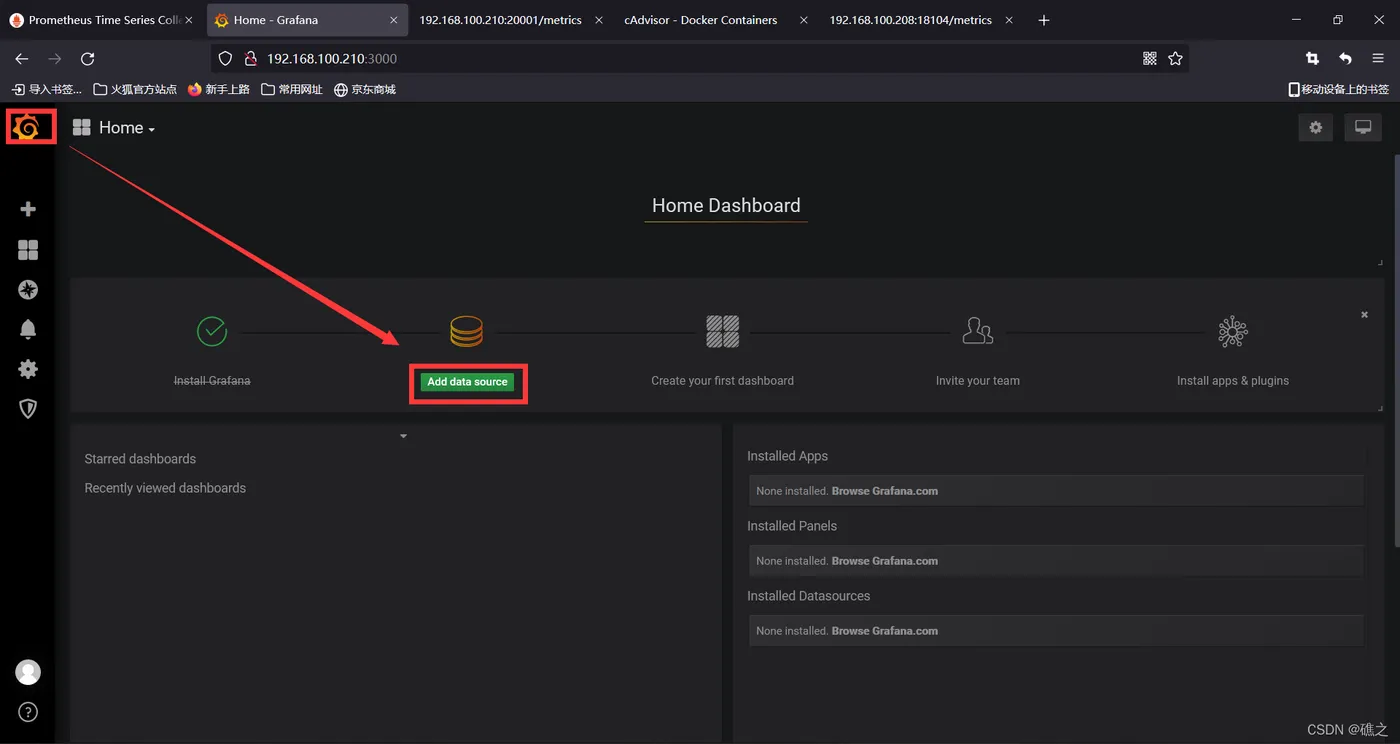Open the 京东商城 bookmark
Viewport: 1400px width, 744px height.
tap(365, 90)
